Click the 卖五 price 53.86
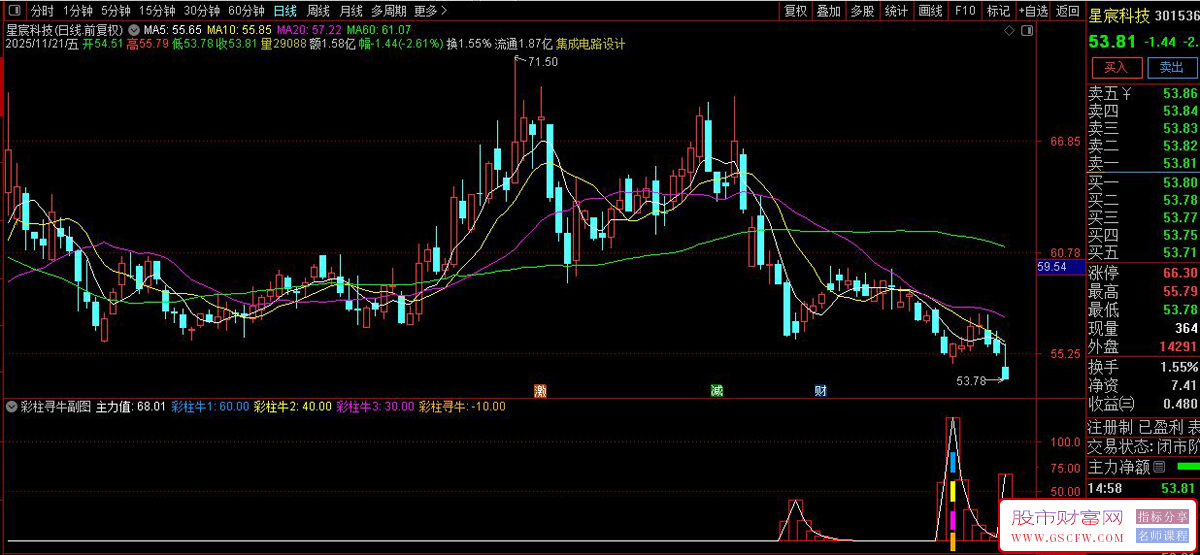1200x555 pixels. point(1180,94)
